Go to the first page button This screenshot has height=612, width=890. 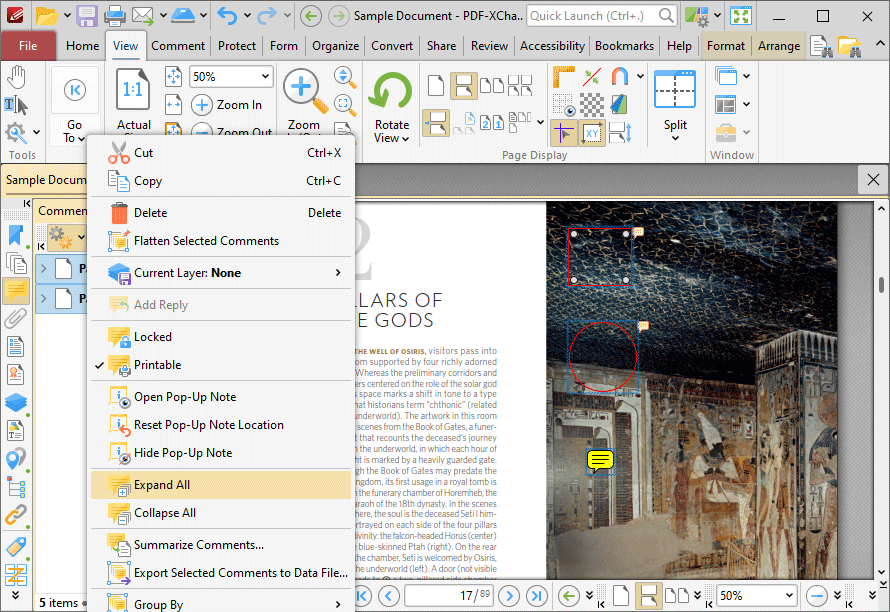point(363,596)
